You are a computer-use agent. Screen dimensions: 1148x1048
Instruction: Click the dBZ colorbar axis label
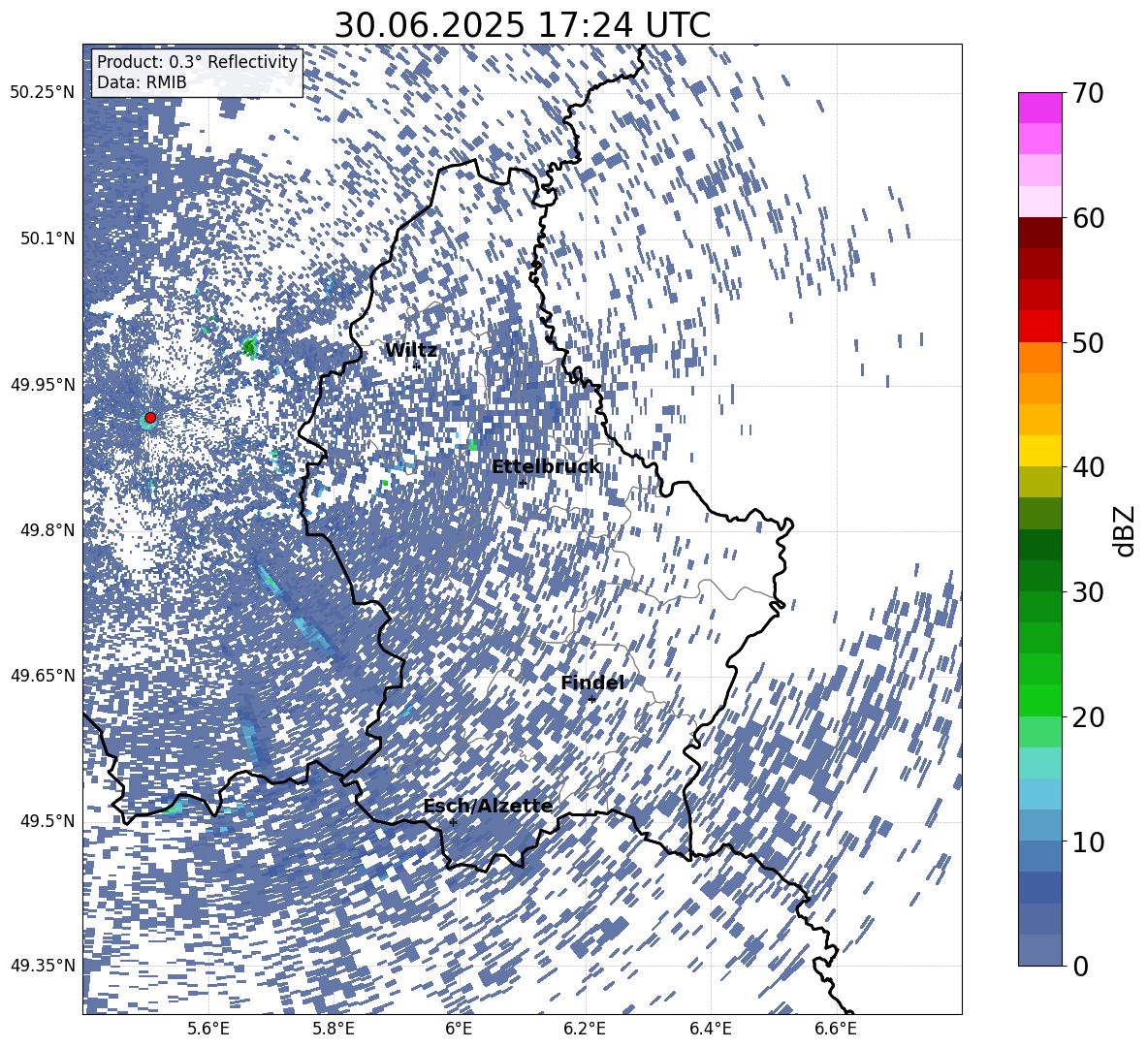1126,530
